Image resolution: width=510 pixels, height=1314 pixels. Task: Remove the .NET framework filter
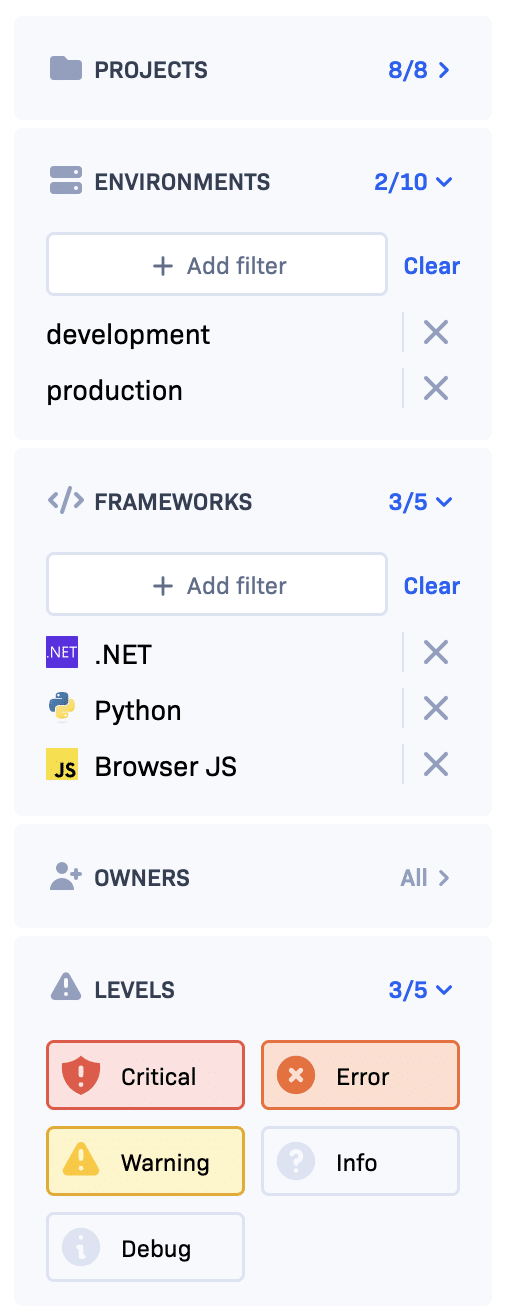tap(435, 653)
